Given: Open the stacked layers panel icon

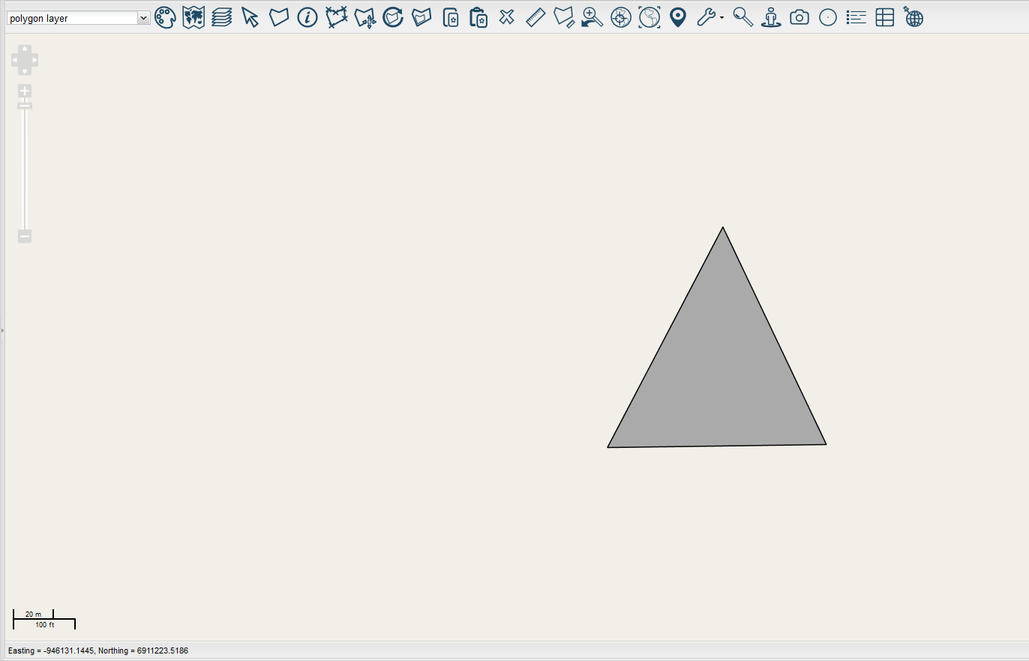Looking at the screenshot, I should tap(222, 17).
